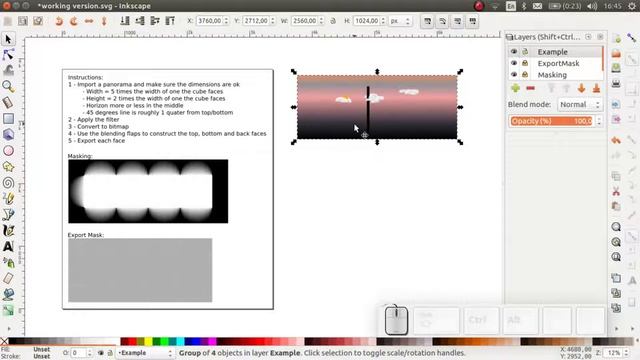Open Print from commands bar
This screenshot has width=640, height=360.
click(616, 84)
